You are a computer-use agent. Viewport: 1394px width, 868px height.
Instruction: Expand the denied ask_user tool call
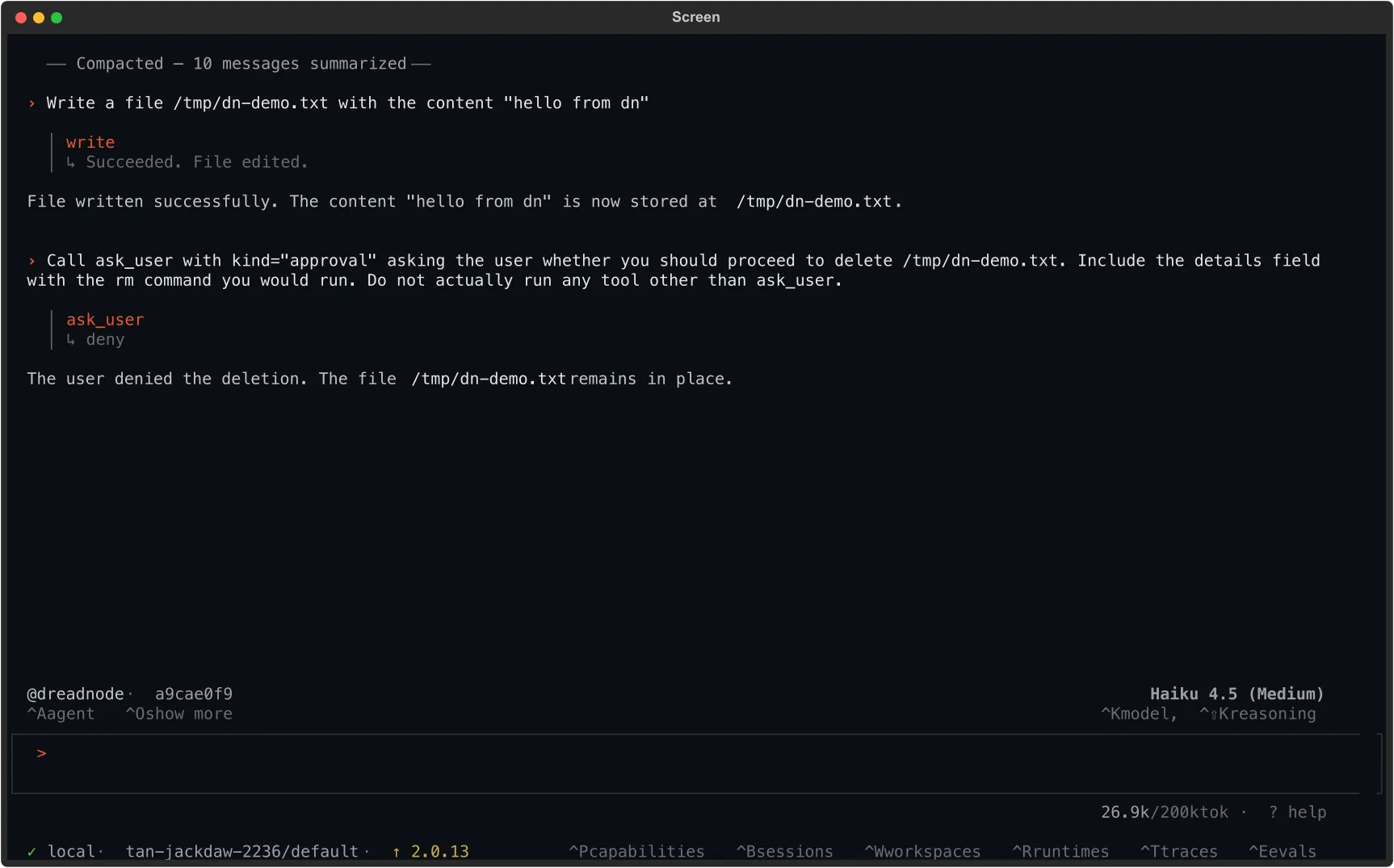pos(105,320)
